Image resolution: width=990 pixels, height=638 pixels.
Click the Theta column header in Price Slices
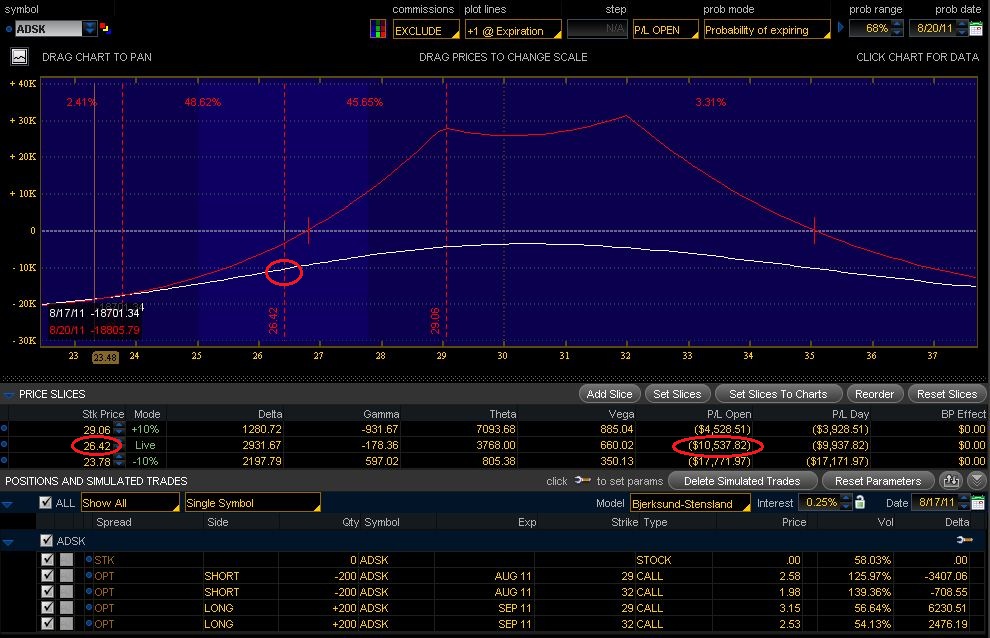(503, 414)
